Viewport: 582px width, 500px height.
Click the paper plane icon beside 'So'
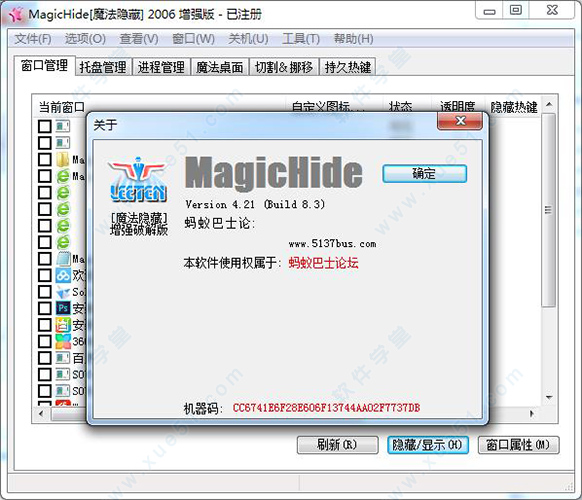pyautogui.click(x=63, y=292)
